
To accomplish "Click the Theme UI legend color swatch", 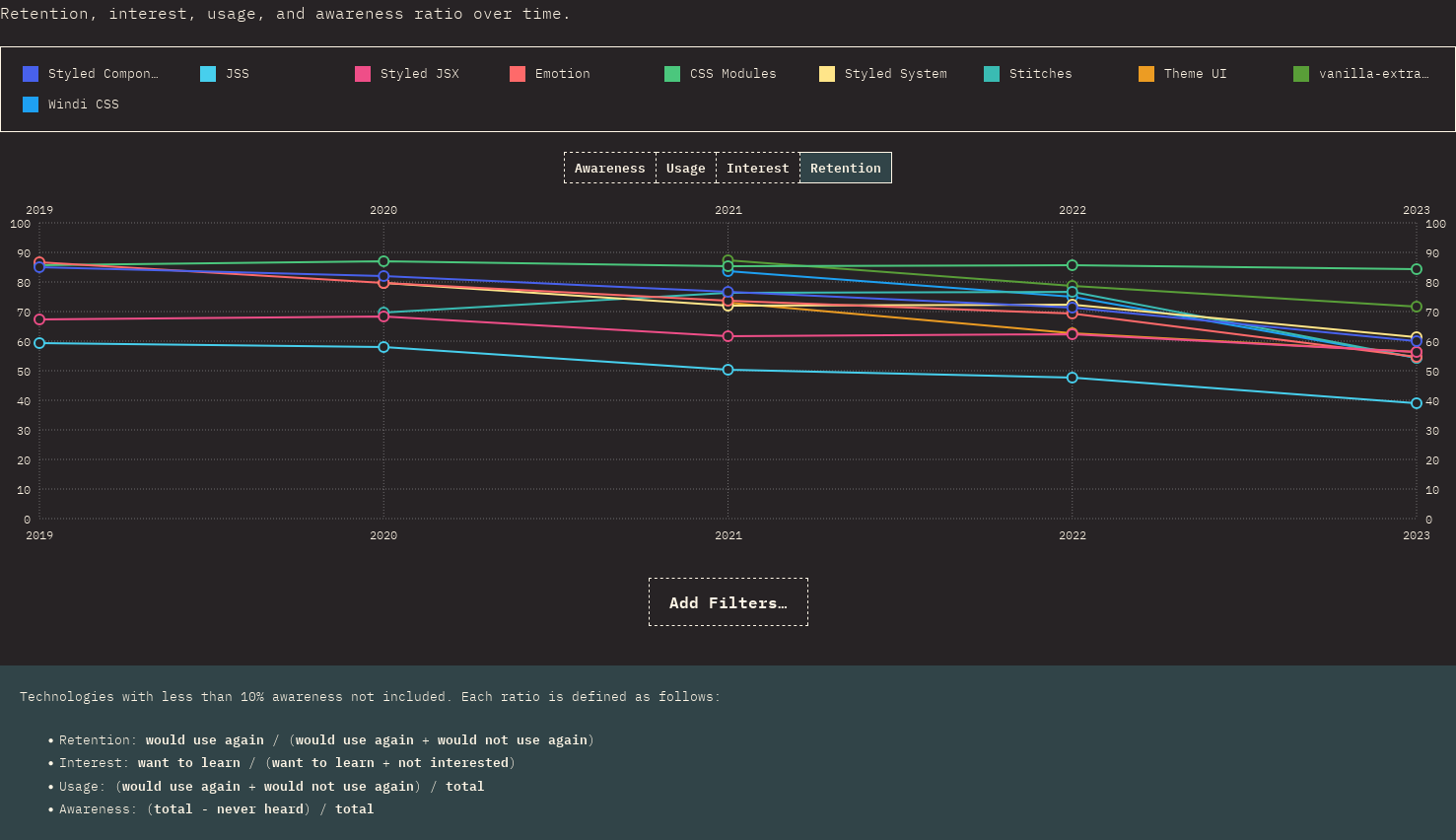I will pyautogui.click(x=1146, y=74).
